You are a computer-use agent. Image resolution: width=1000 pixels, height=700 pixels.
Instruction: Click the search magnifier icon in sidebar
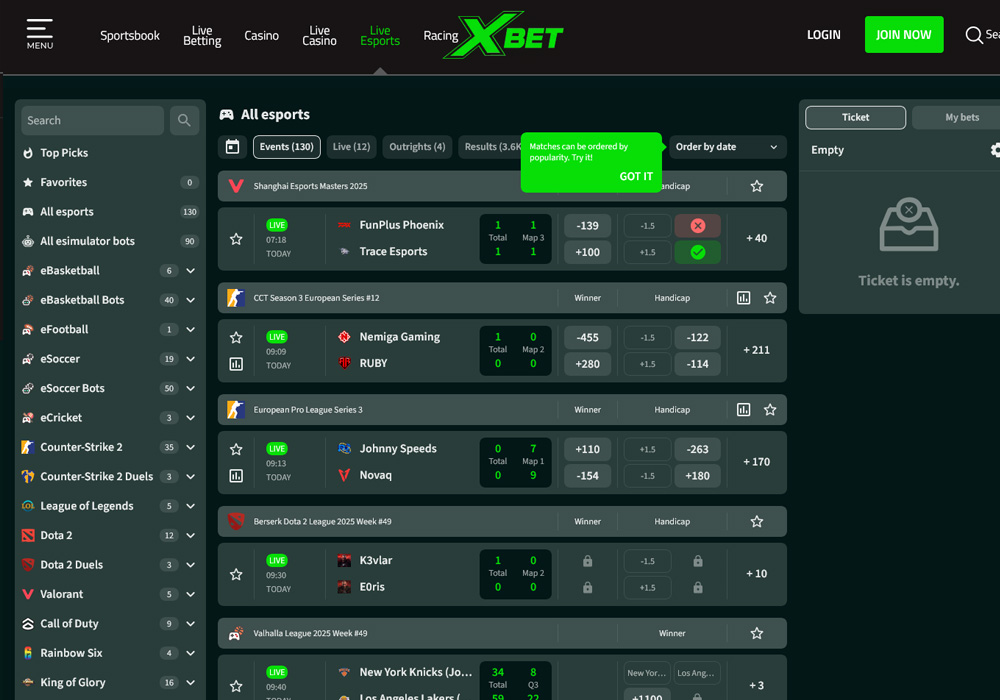(x=184, y=120)
